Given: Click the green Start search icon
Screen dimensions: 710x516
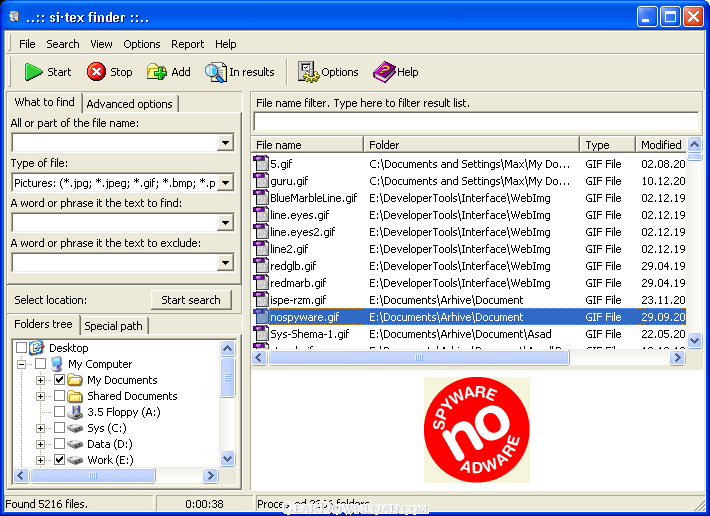Looking at the screenshot, I should pyautogui.click(x=33, y=72).
